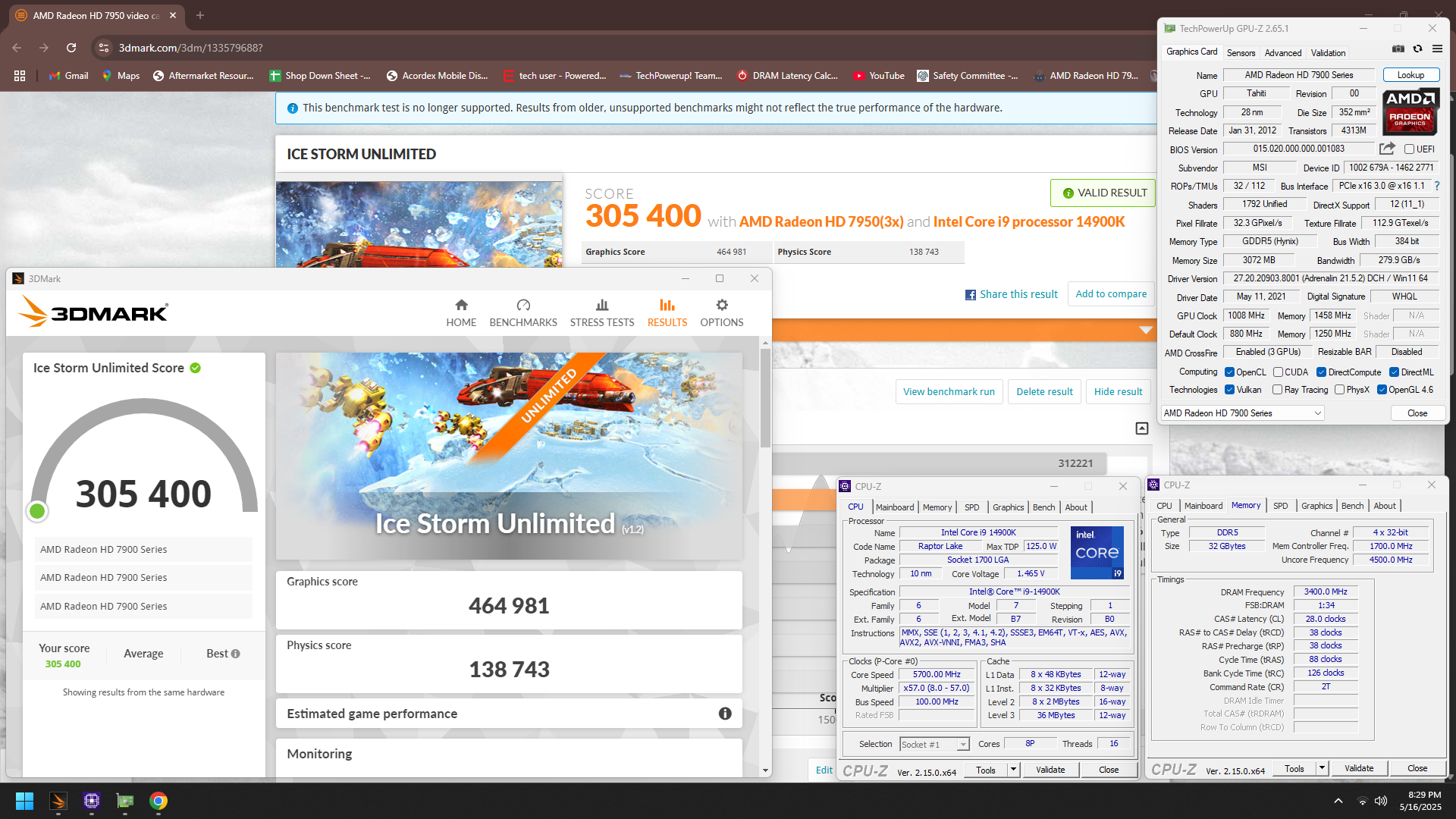This screenshot has width=1456, height=819.
Task: Open Tools dropdown arrow in Memory CPU-Z window
Action: (x=1322, y=768)
